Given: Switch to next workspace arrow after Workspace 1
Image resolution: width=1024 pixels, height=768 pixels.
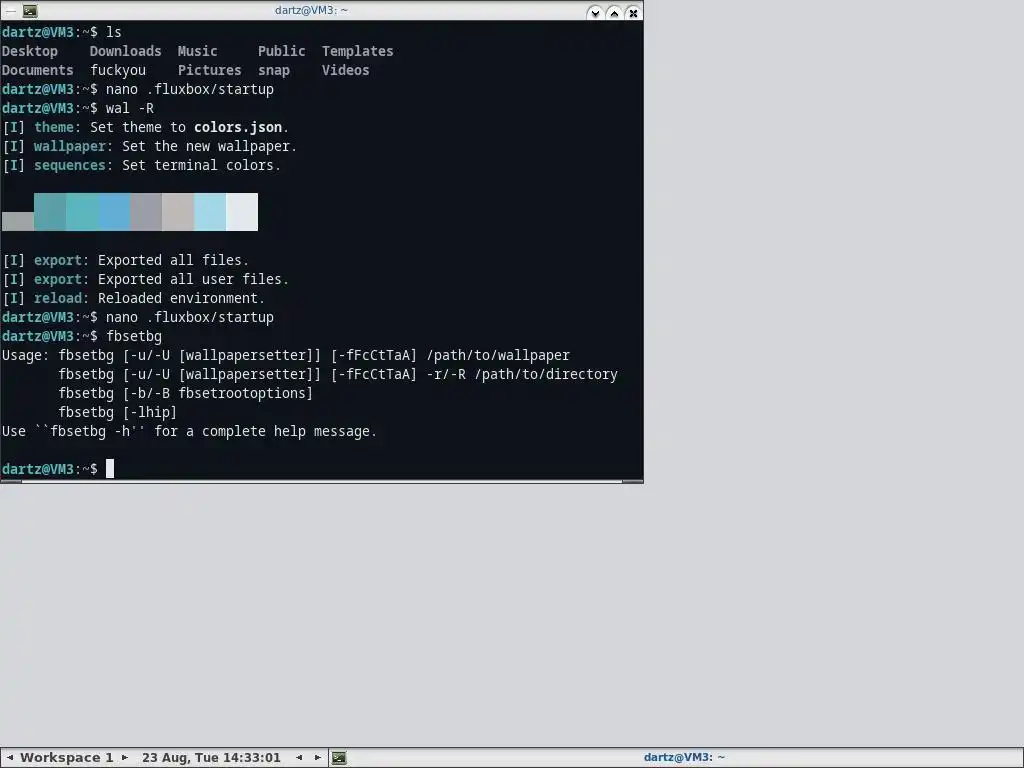Looking at the screenshot, I should click(125, 758).
